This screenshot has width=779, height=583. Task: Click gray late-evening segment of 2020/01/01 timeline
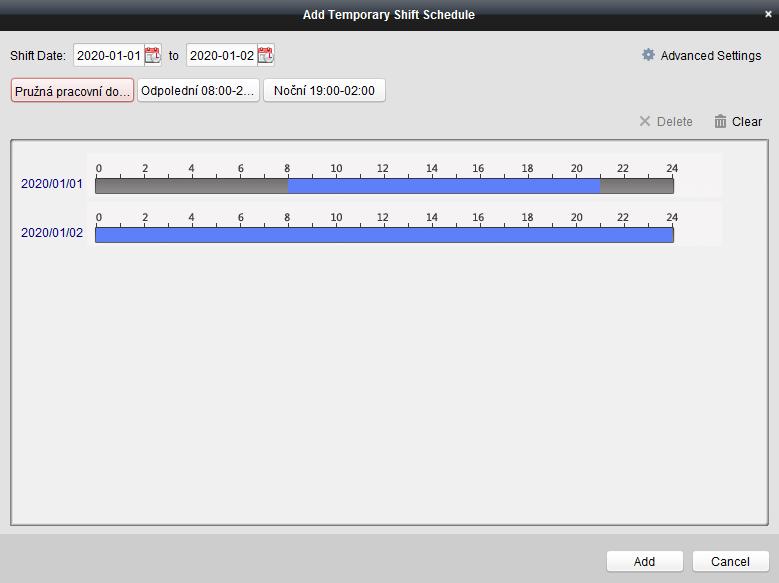click(637, 186)
